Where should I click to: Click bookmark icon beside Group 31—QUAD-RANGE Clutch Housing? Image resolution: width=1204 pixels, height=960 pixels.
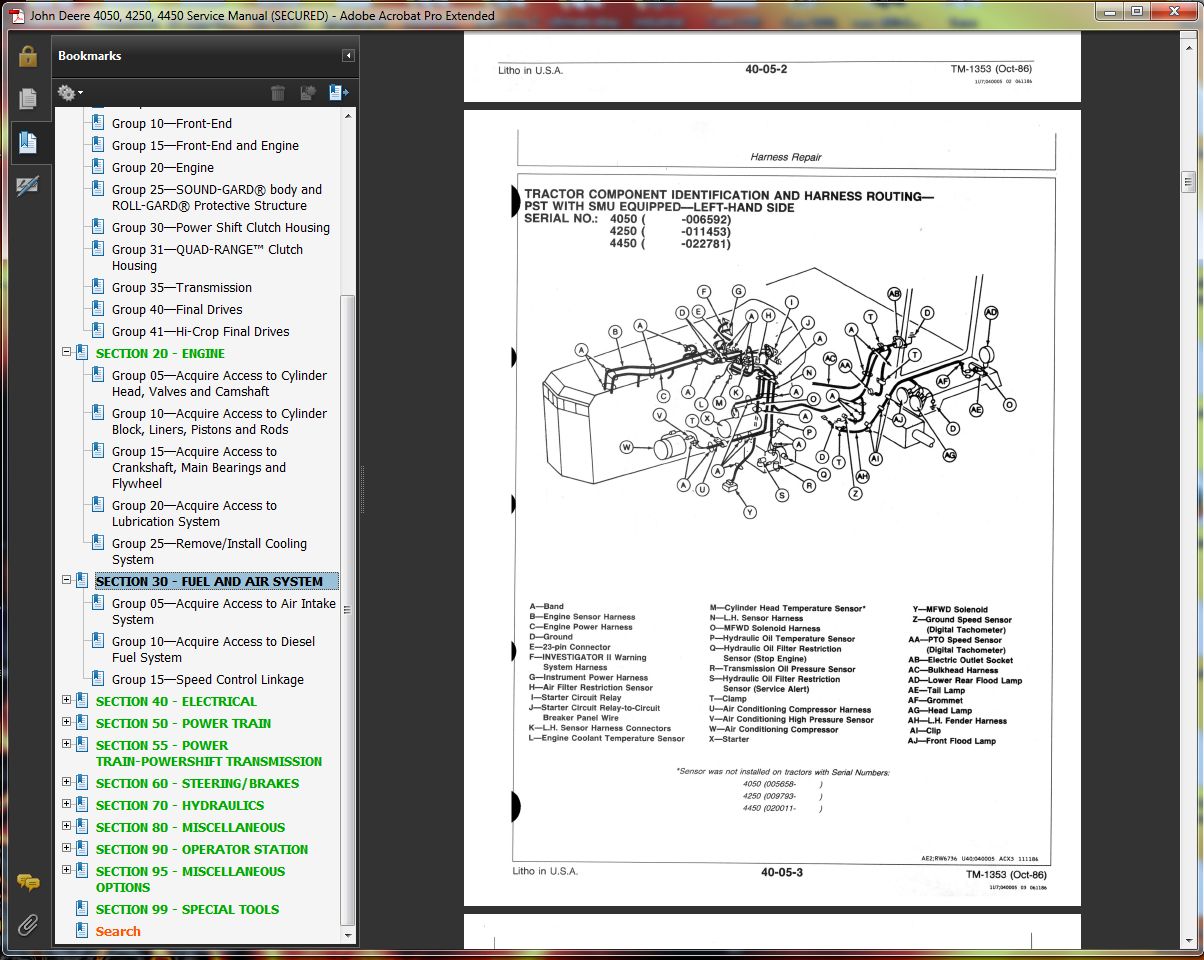click(98, 249)
